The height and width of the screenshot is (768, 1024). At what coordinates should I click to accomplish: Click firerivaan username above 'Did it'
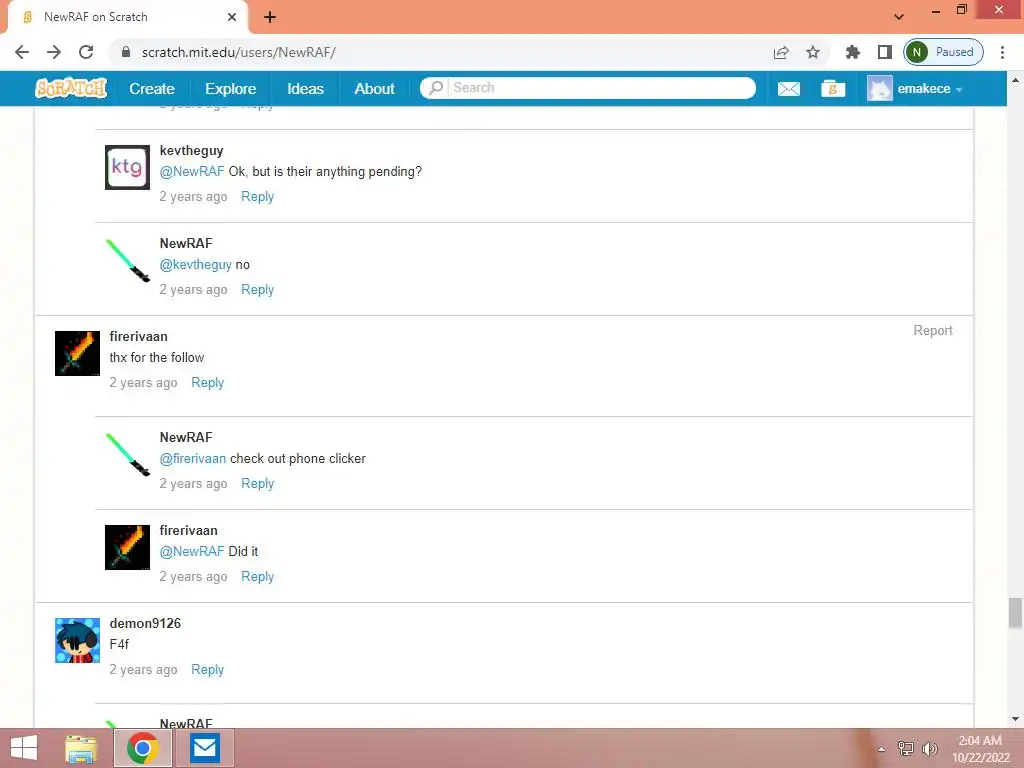(189, 530)
